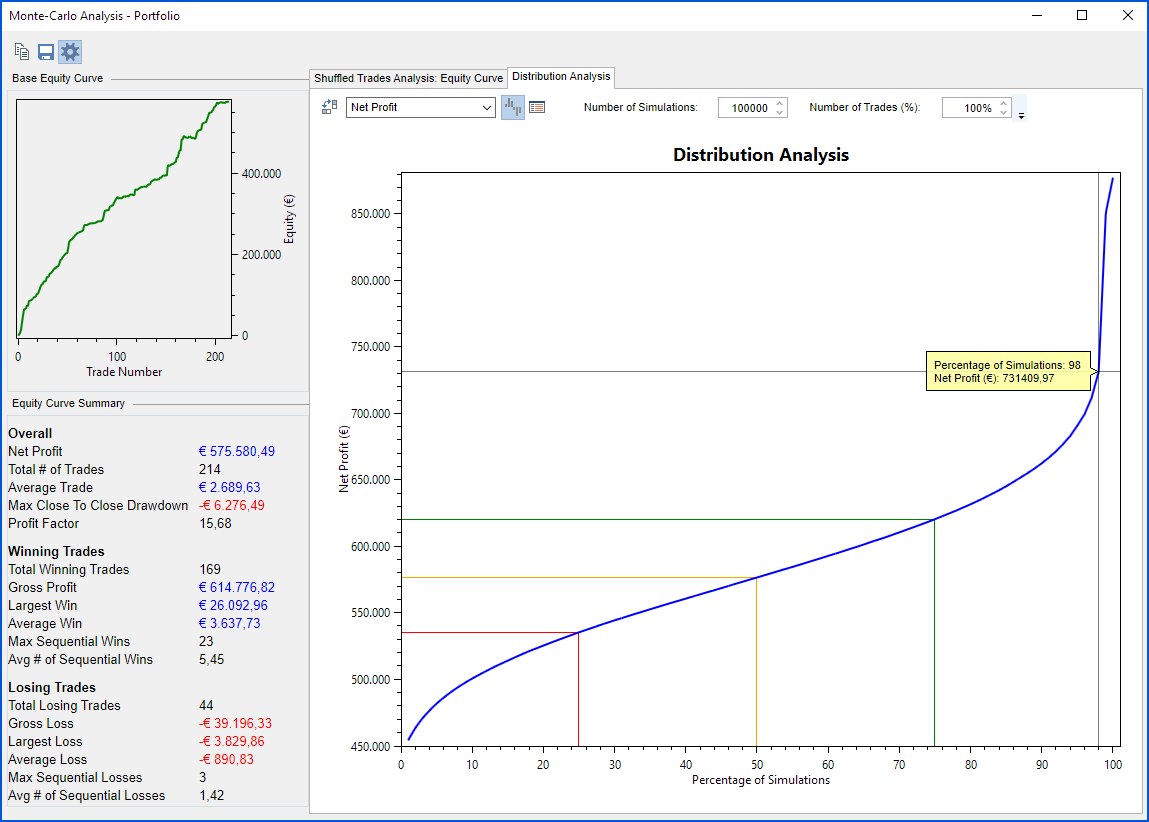The height and width of the screenshot is (822, 1149).
Task: Maximize the Monte-Carlo Analysis window
Action: (x=1082, y=15)
